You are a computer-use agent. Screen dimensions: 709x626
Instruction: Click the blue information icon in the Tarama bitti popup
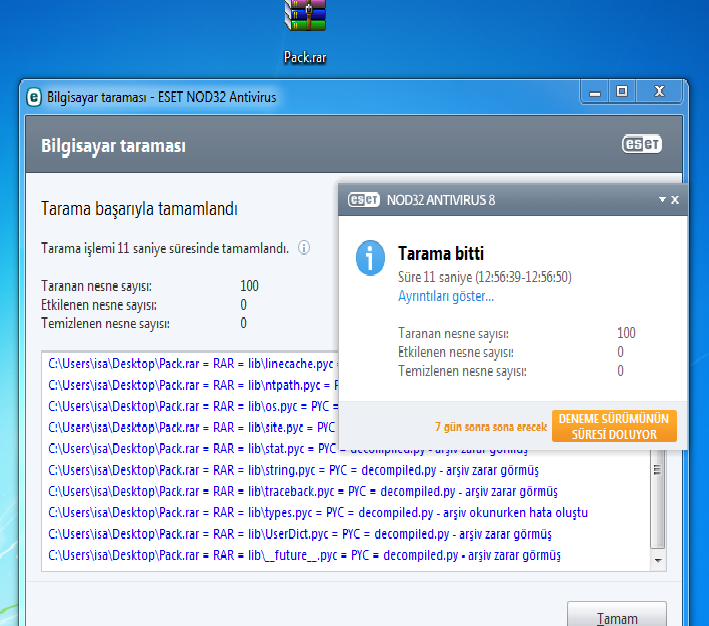(x=370, y=258)
